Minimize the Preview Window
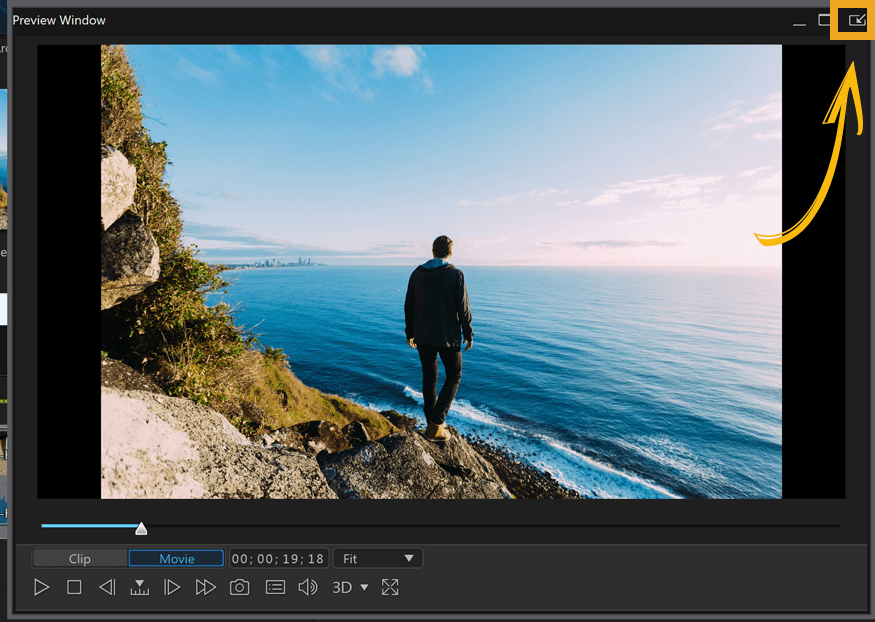Viewport: 875px width, 622px height. 799,24
